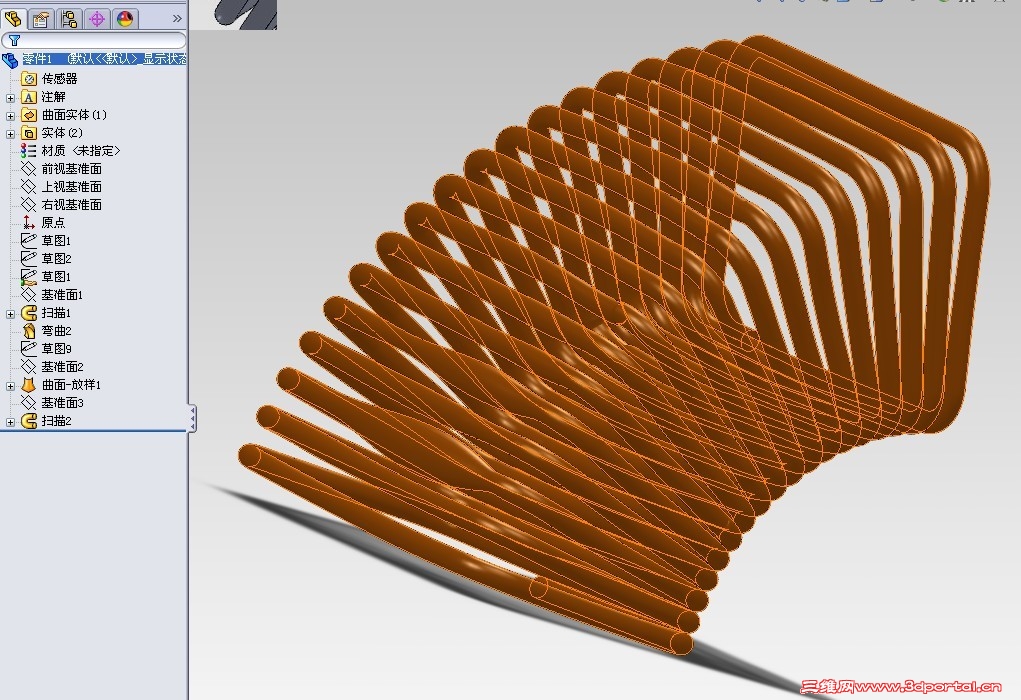Expand the 曲面实体(1) folder
This screenshot has width=1021, height=700.
(x=10, y=116)
